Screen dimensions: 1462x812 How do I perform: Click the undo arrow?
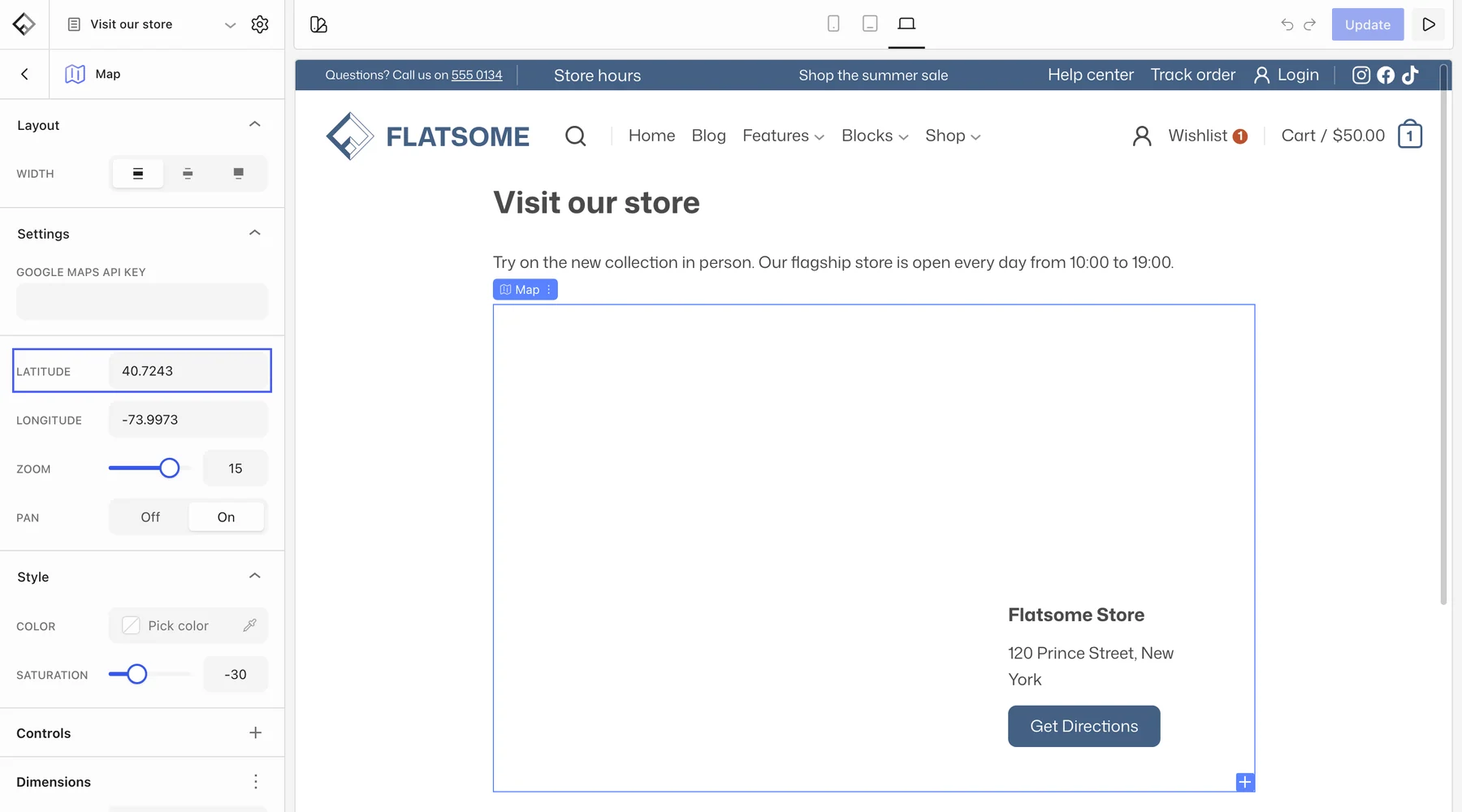tap(1287, 24)
